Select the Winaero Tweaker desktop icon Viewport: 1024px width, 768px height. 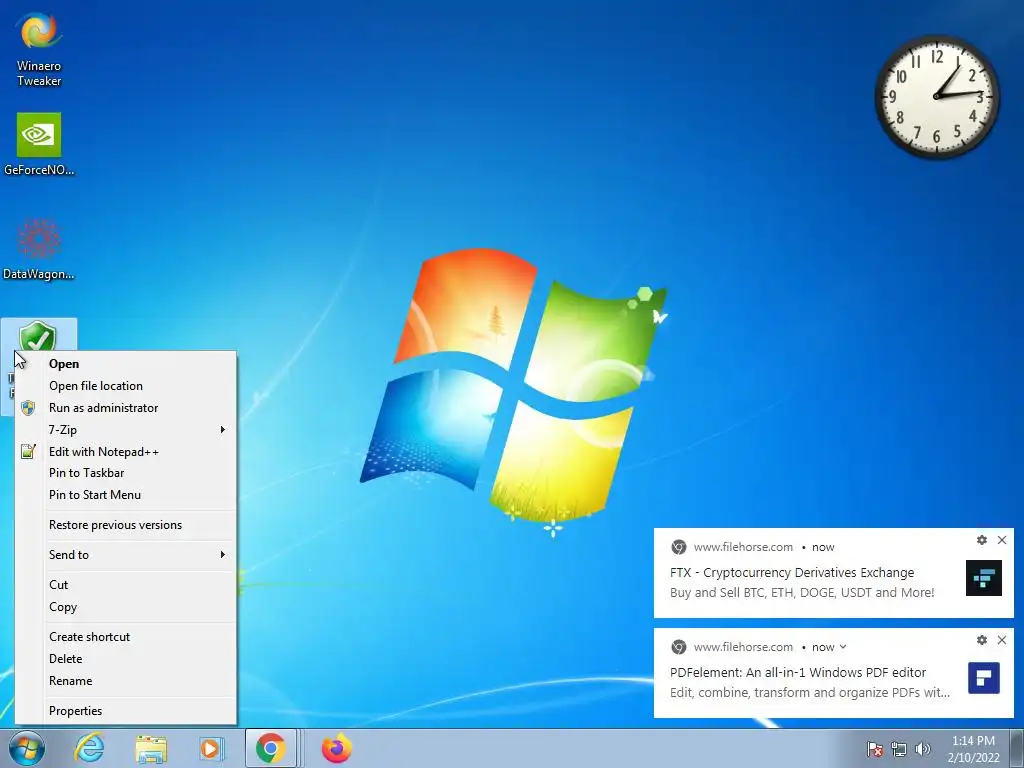pyautogui.click(x=39, y=50)
